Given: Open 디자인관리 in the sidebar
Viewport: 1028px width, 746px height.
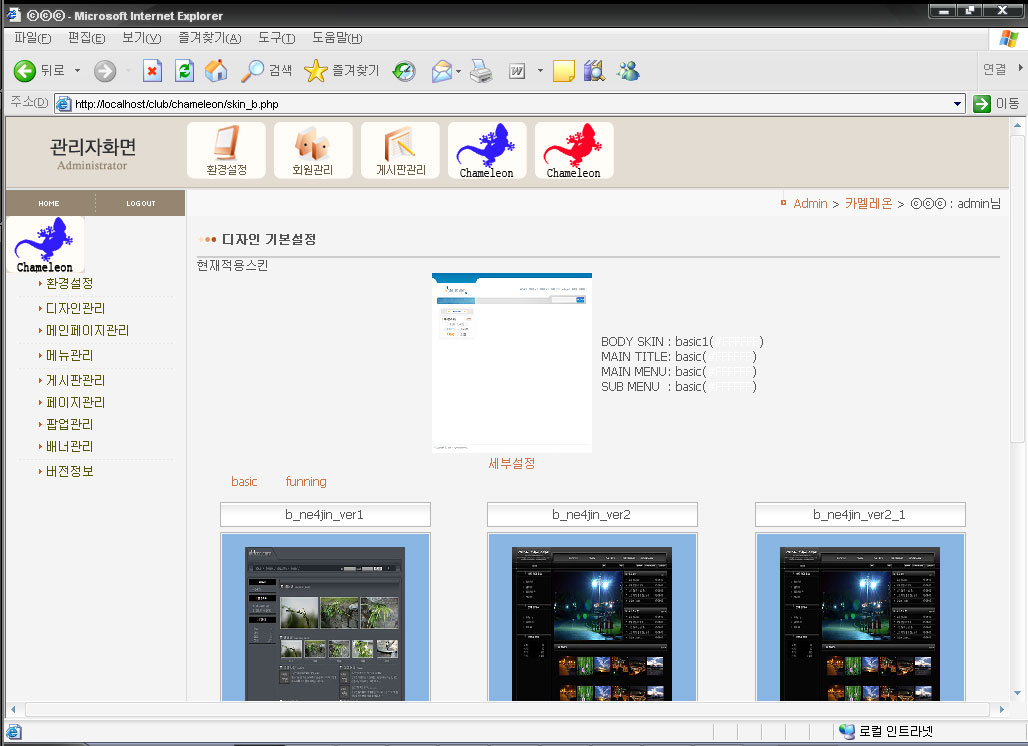Looking at the screenshot, I should point(75,308).
